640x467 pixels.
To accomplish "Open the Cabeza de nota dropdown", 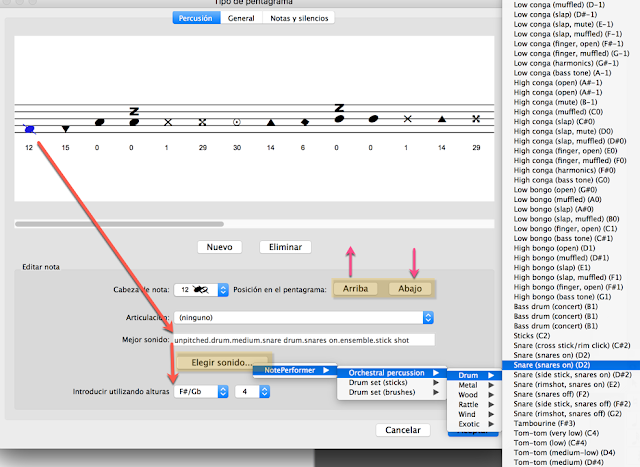I will 198,289.
